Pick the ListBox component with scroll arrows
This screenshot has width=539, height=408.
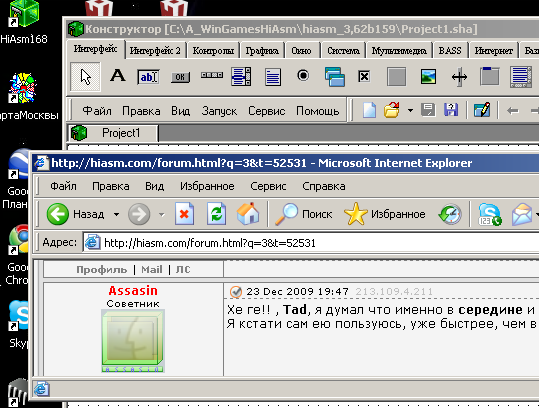tap(241, 76)
